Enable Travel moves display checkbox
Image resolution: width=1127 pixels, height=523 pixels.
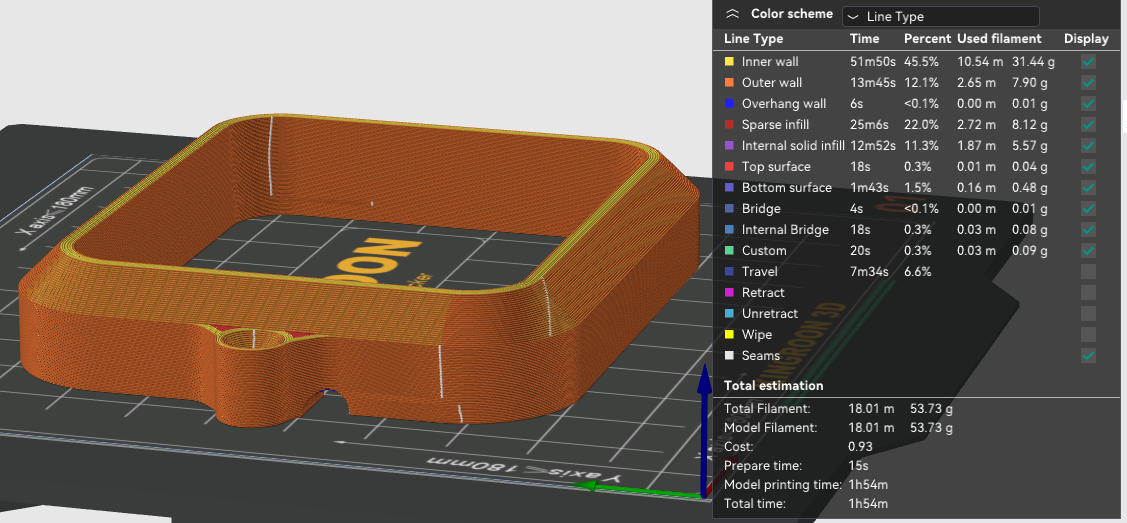(x=1088, y=272)
